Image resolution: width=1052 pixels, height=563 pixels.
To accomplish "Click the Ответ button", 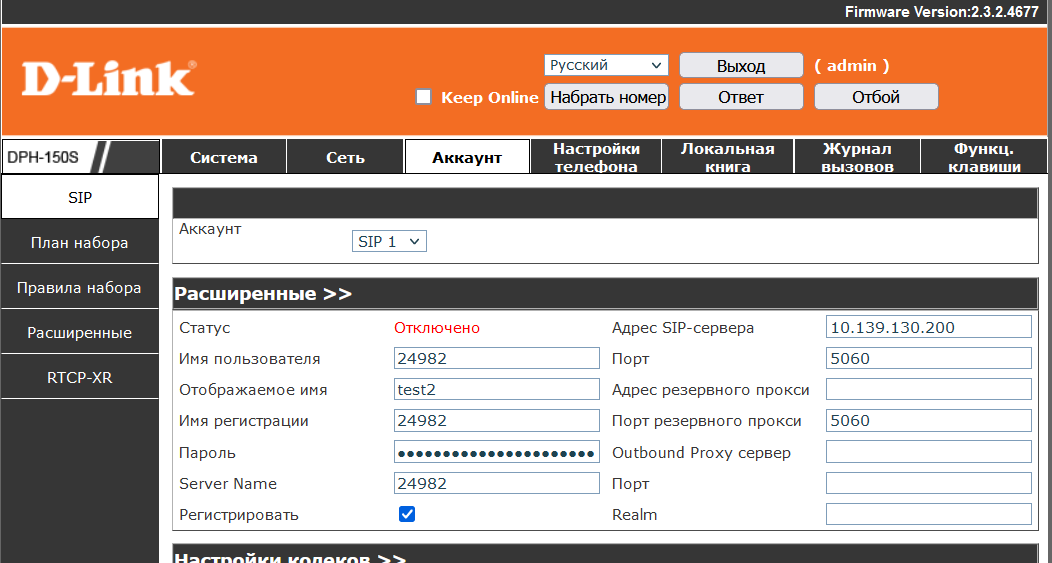I will (741, 97).
